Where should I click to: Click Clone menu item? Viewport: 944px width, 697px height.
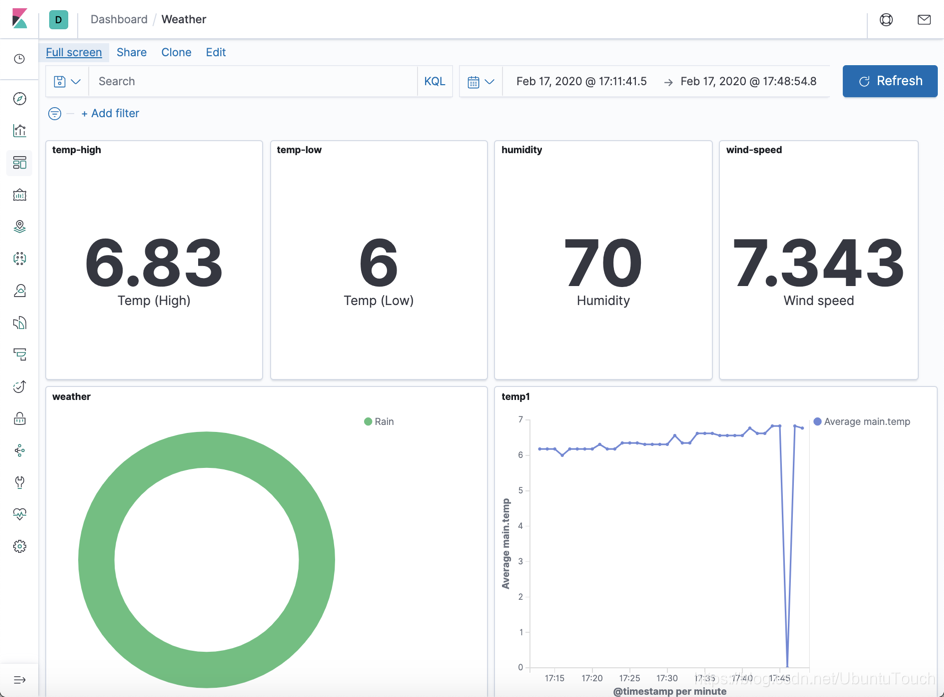tap(176, 52)
